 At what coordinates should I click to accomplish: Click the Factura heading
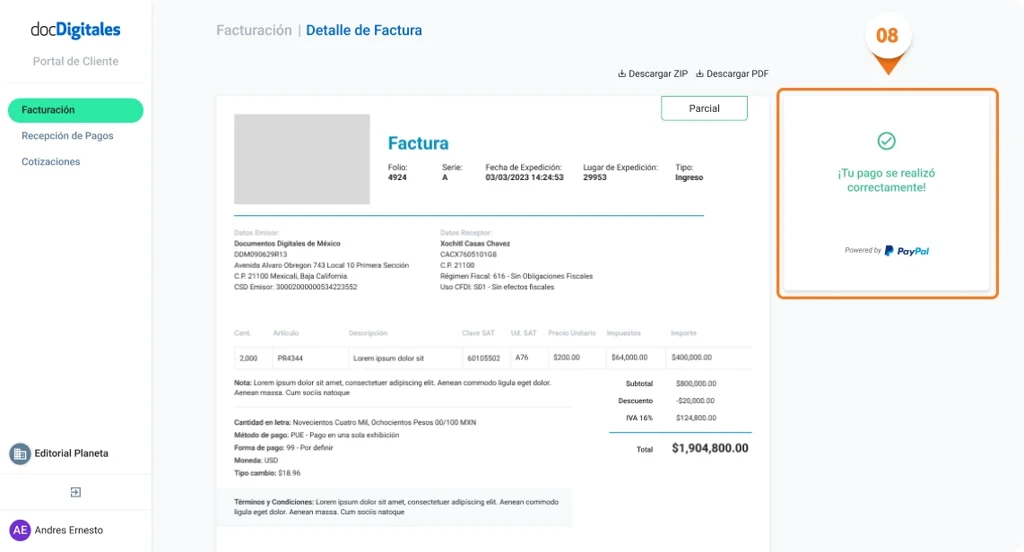(418, 143)
